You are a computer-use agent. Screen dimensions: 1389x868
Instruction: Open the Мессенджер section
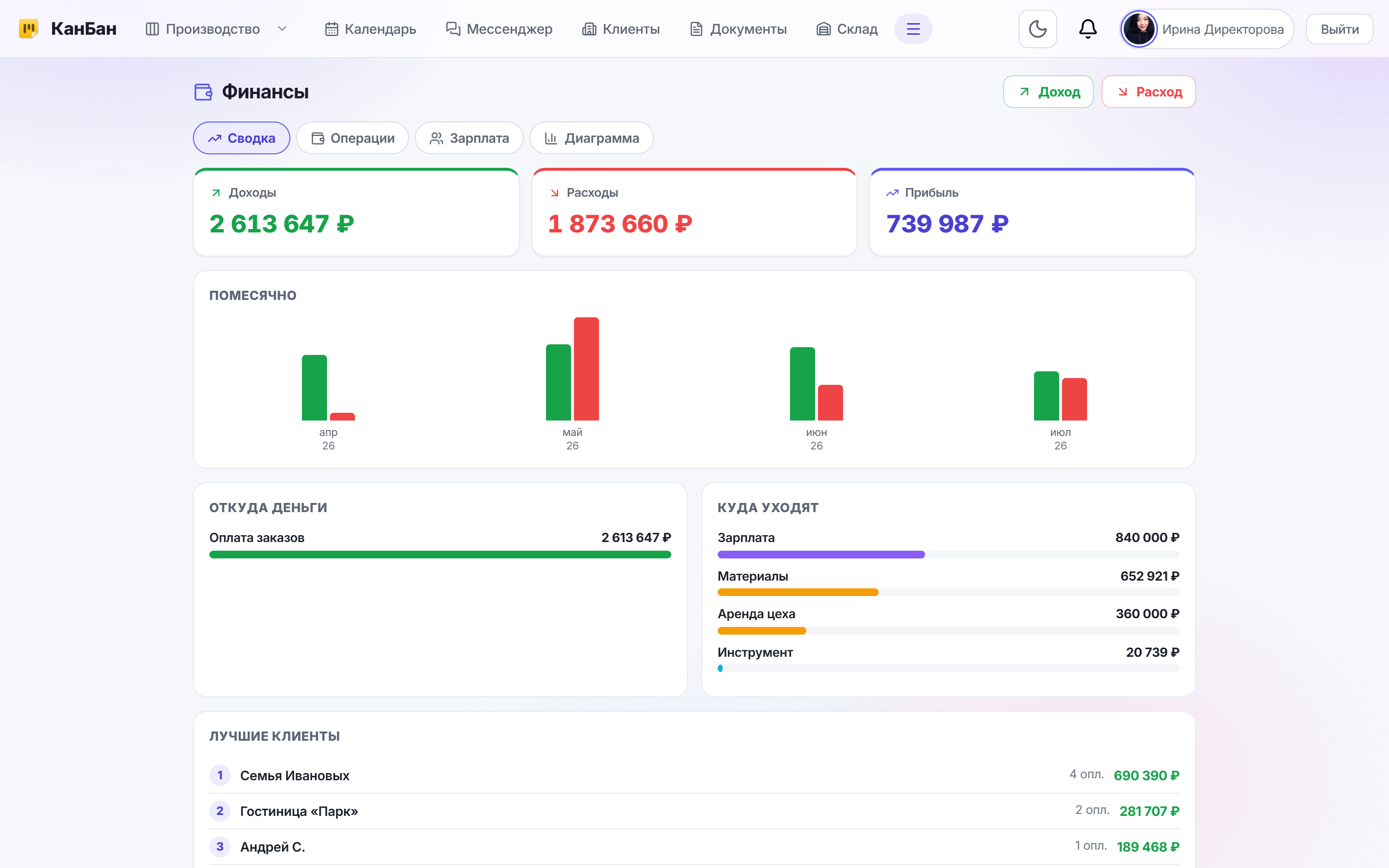click(x=499, y=29)
